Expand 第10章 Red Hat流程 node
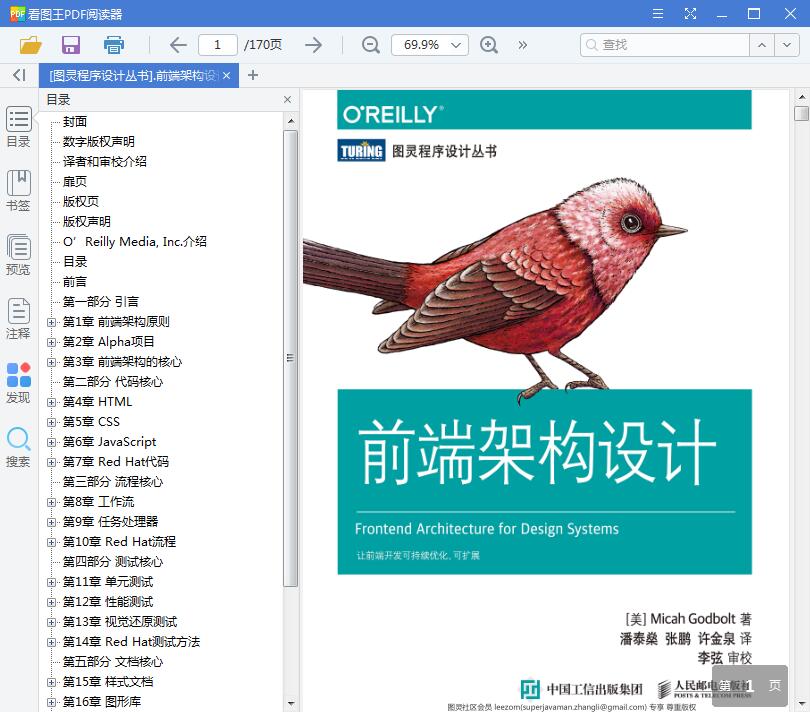Viewport: 810px width, 712px height. click(51, 543)
